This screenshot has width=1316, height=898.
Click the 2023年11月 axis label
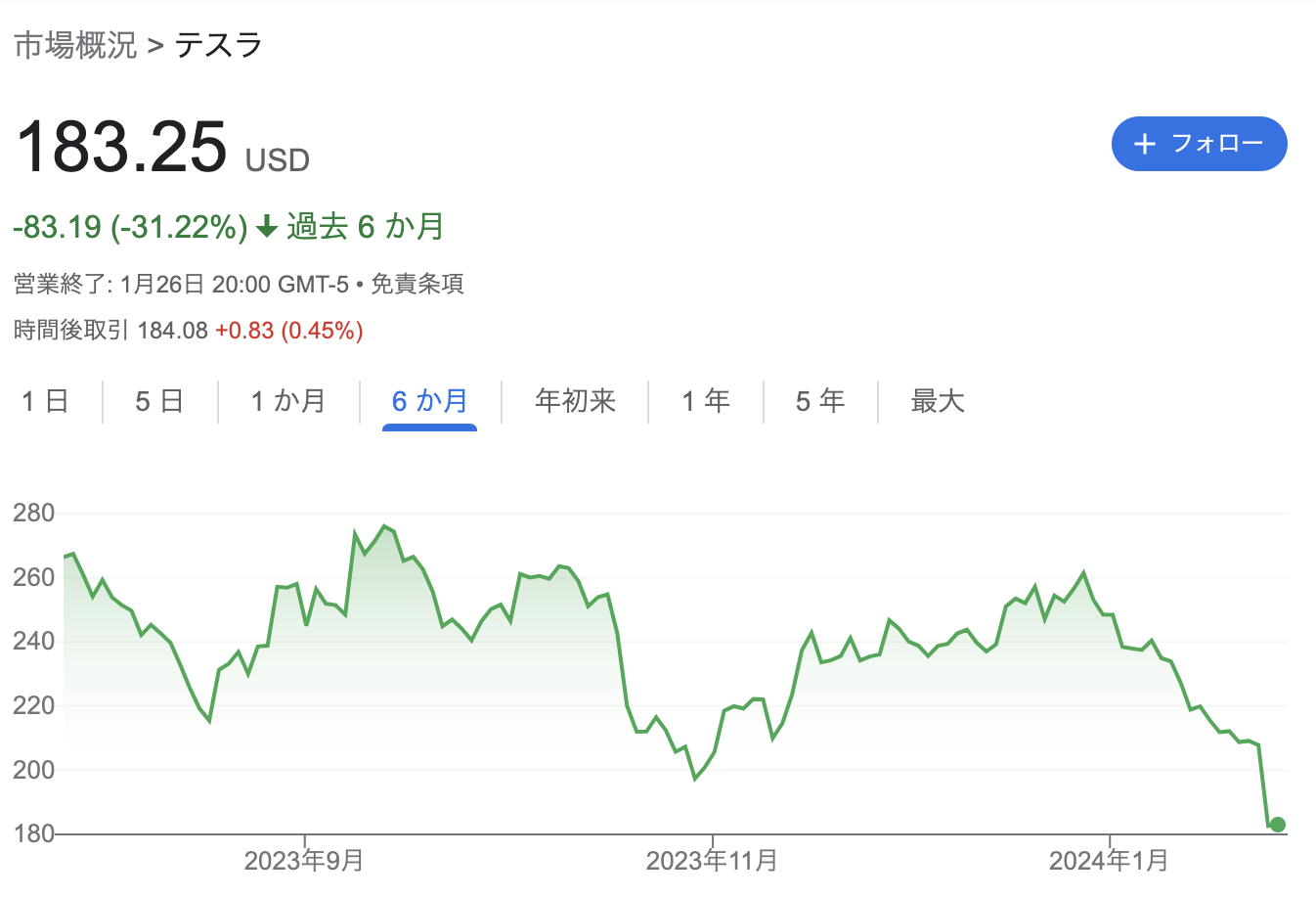tap(712, 861)
